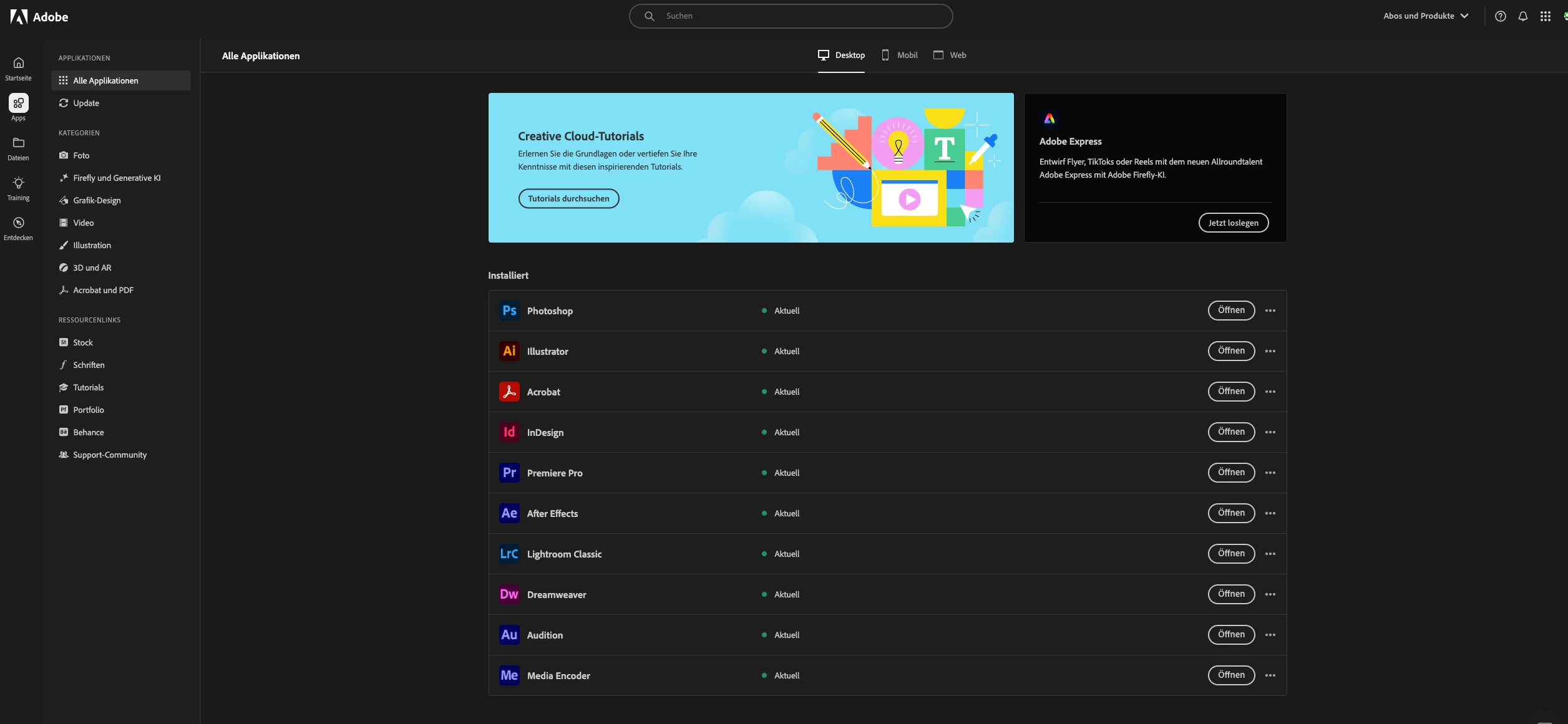
Task: Click Tutorials durchsuchen button
Action: pyautogui.click(x=568, y=198)
